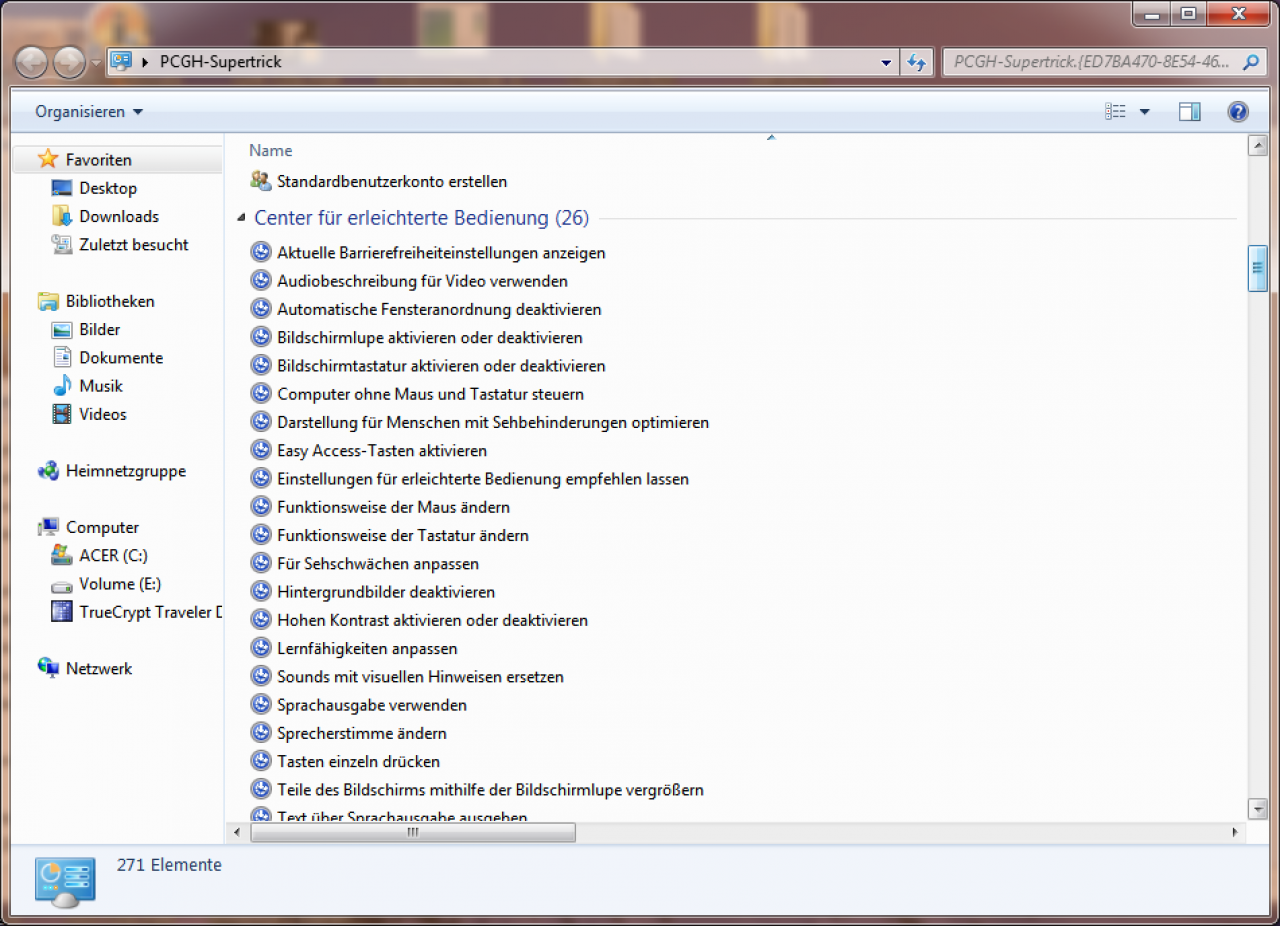Select Standardbenutzerkonto erstellen item

[x=392, y=181]
